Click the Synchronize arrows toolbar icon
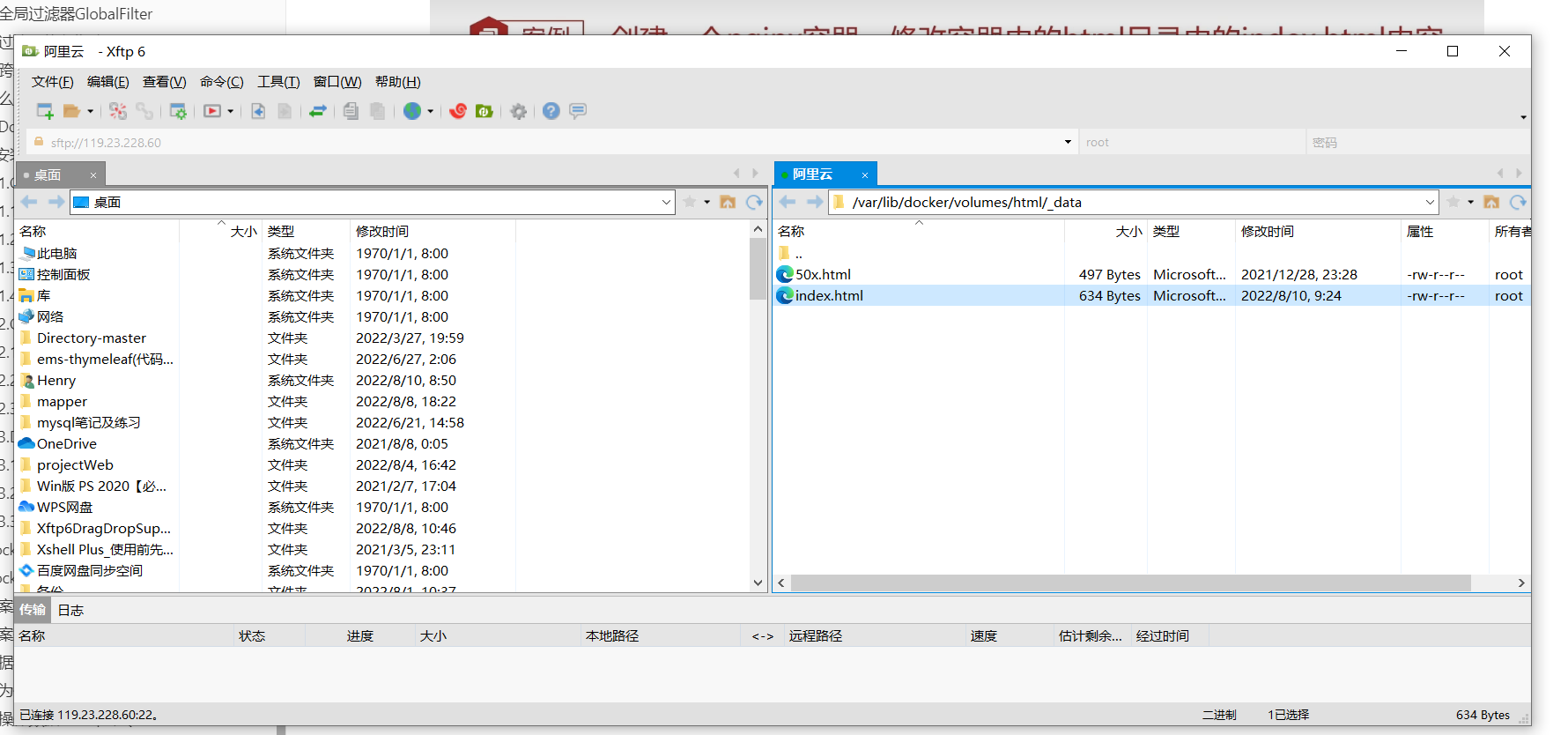 click(x=318, y=111)
